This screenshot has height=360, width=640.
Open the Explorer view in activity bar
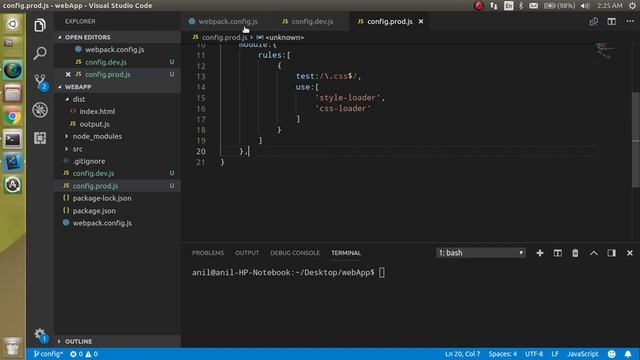[x=40, y=25]
